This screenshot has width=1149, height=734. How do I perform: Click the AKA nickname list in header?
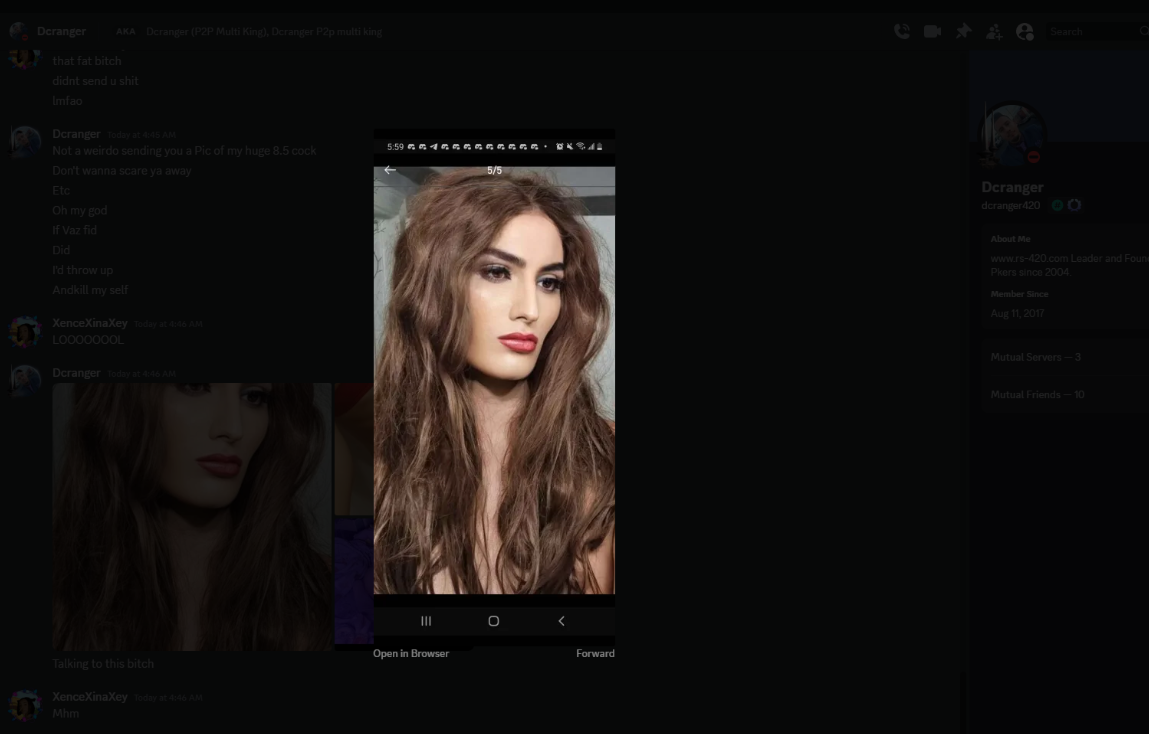(x=264, y=31)
